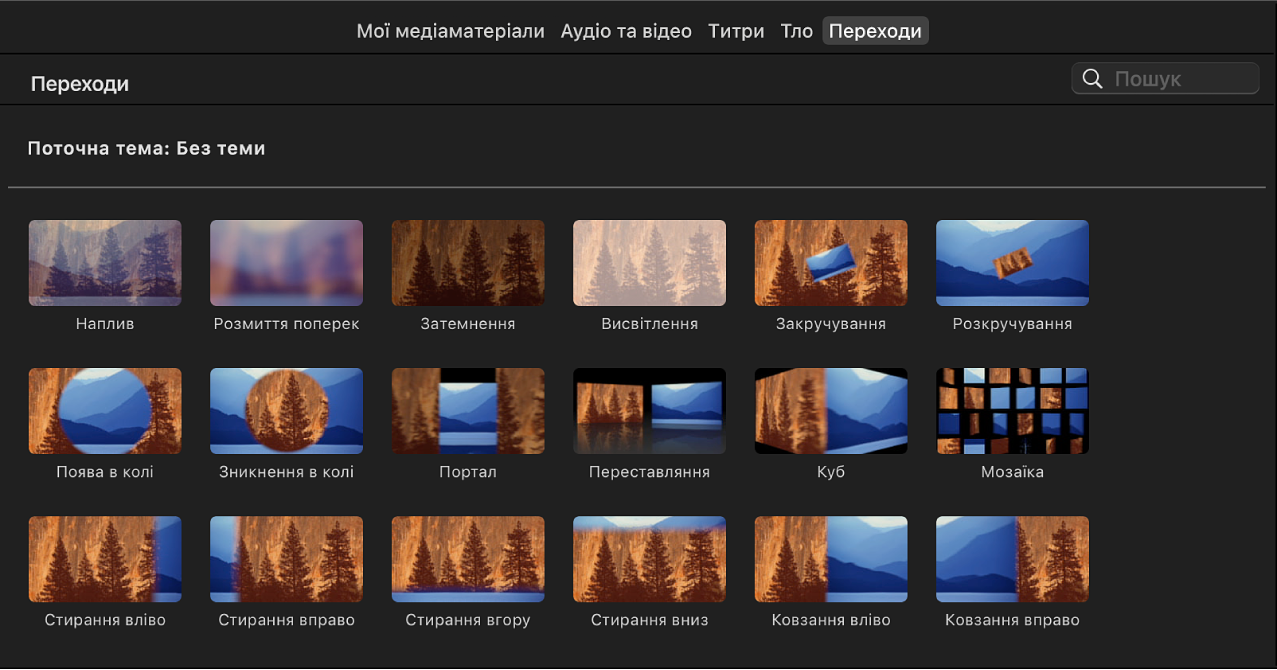The image size is (1277, 670).
Task: Select the Переходи tab
Action: click(875, 31)
